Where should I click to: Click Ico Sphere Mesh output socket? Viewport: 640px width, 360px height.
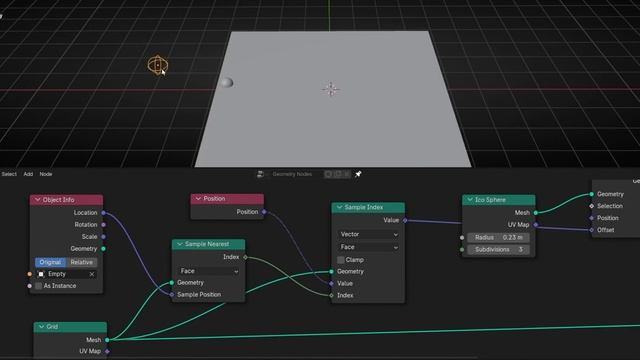pyautogui.click(x=536, y=213)
